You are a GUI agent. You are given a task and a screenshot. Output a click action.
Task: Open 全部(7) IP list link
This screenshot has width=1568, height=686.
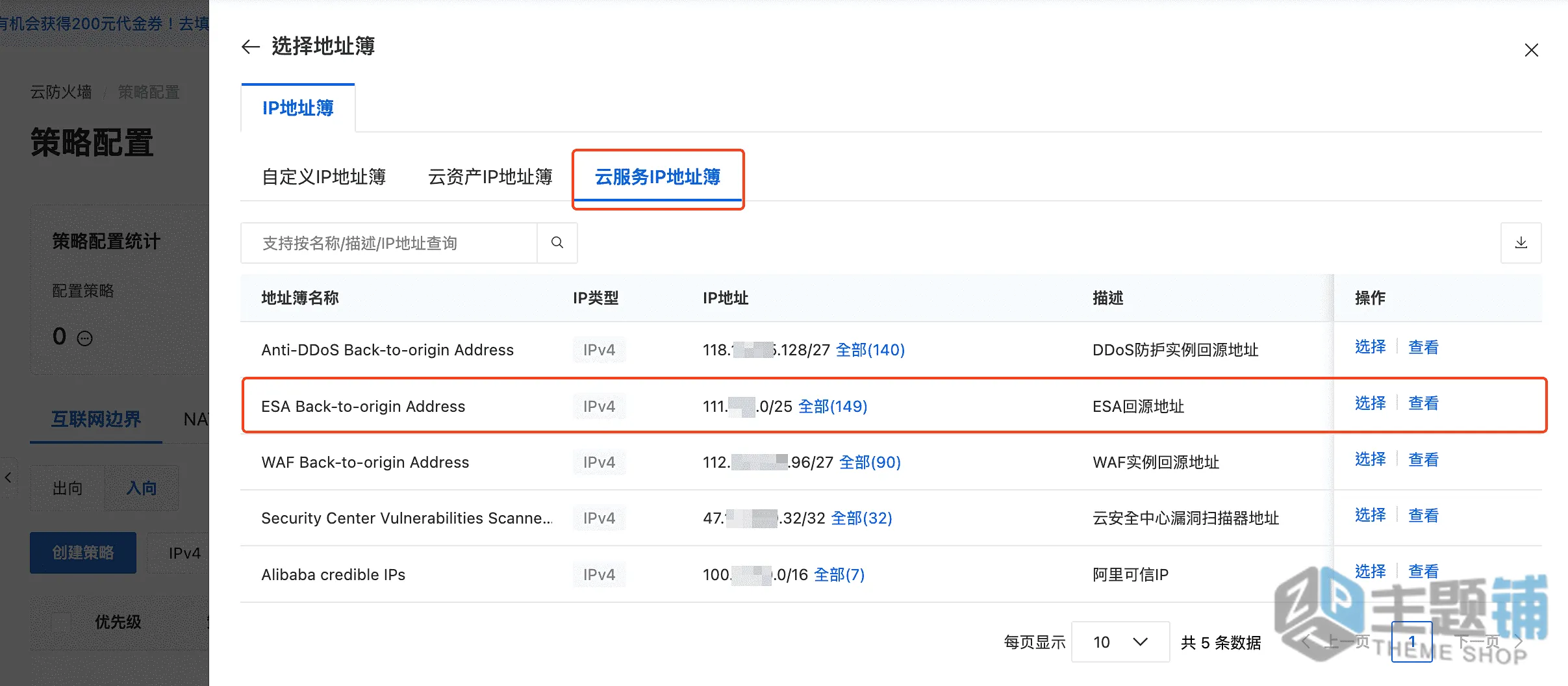(839, 575)
